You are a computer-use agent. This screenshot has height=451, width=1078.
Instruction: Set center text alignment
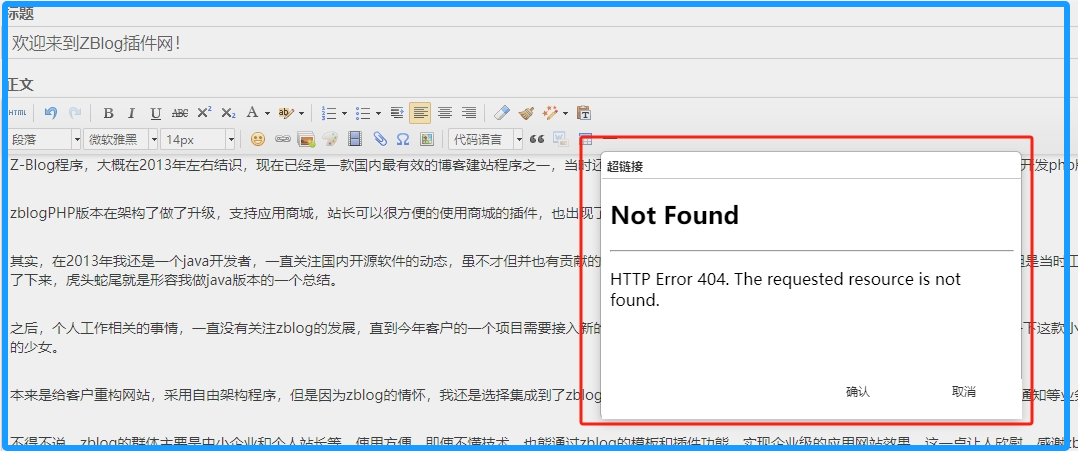coord(445,113)
